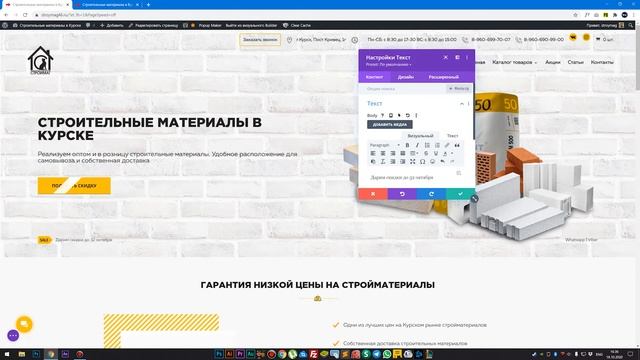Collapse the Текст section chevron

click(x=462, y=104)
